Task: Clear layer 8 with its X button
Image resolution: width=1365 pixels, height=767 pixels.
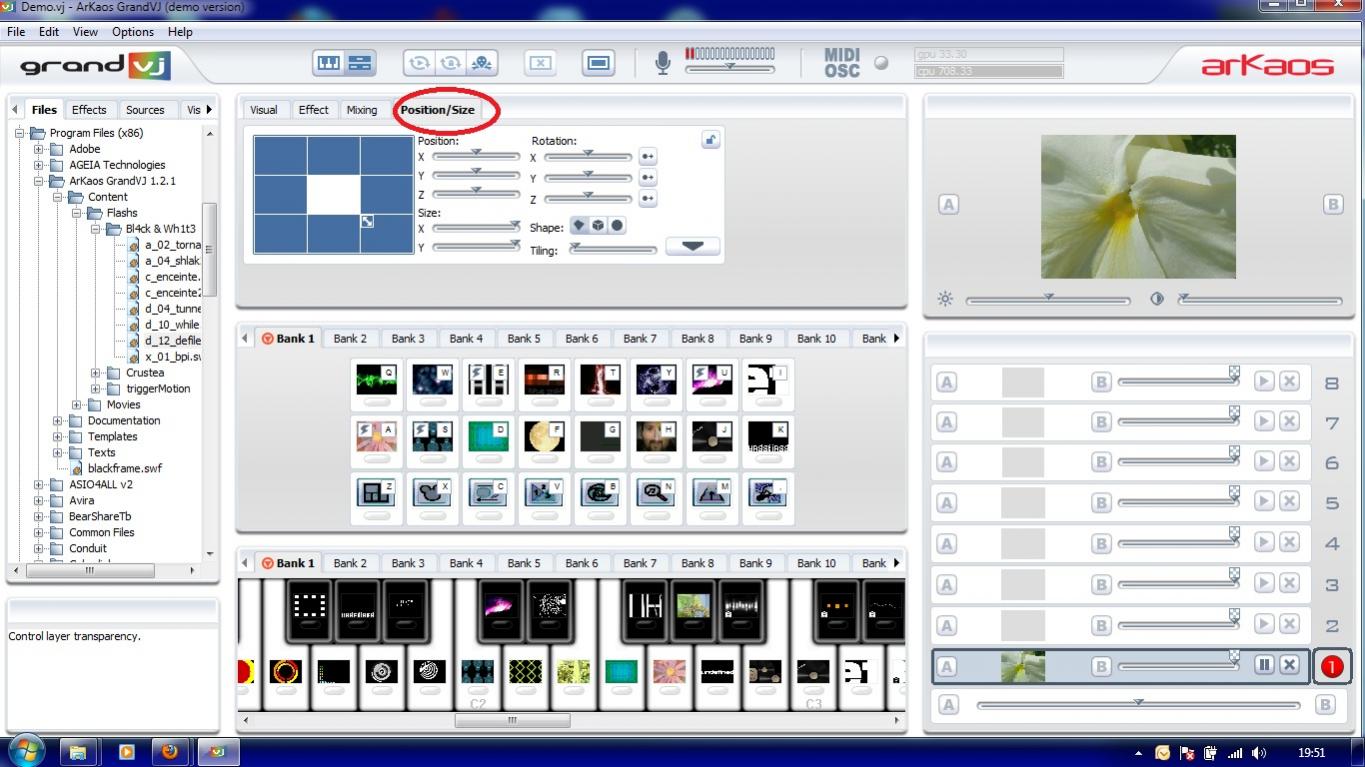Action: point(1289,381)
